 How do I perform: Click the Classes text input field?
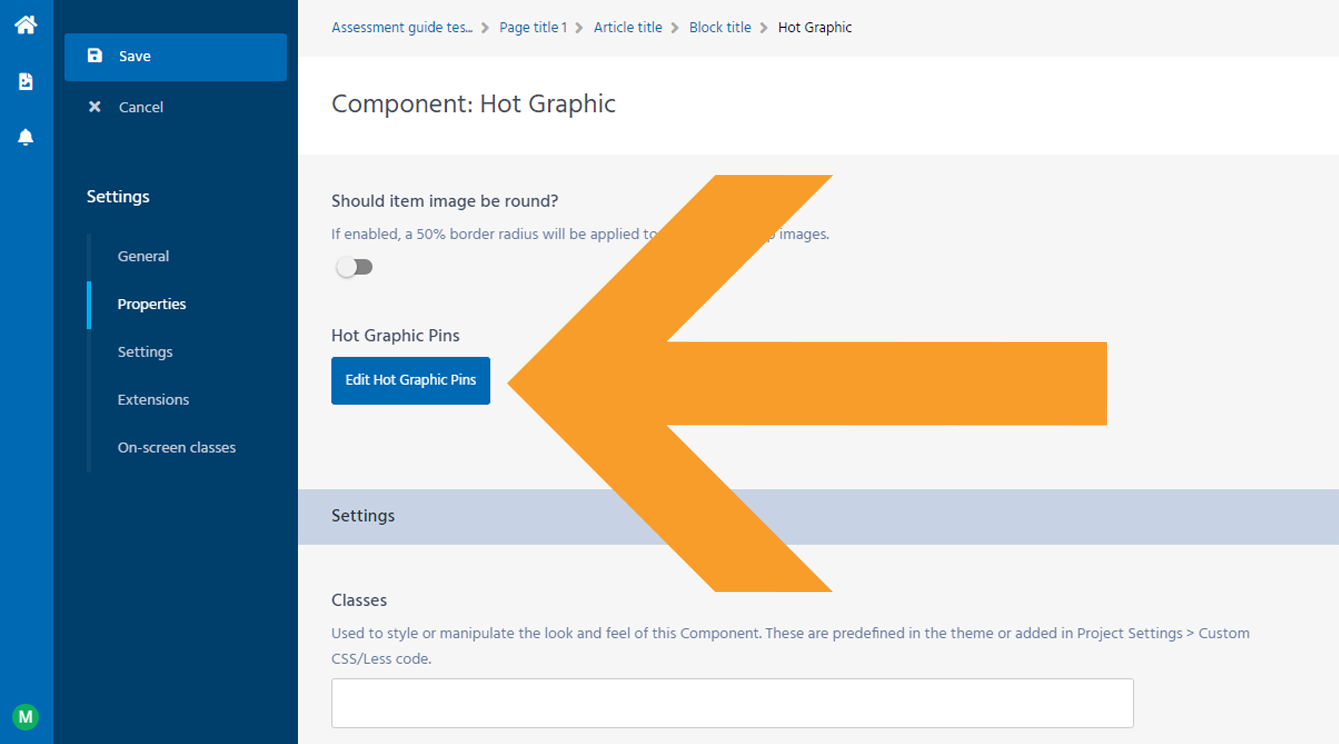point(732,703)
